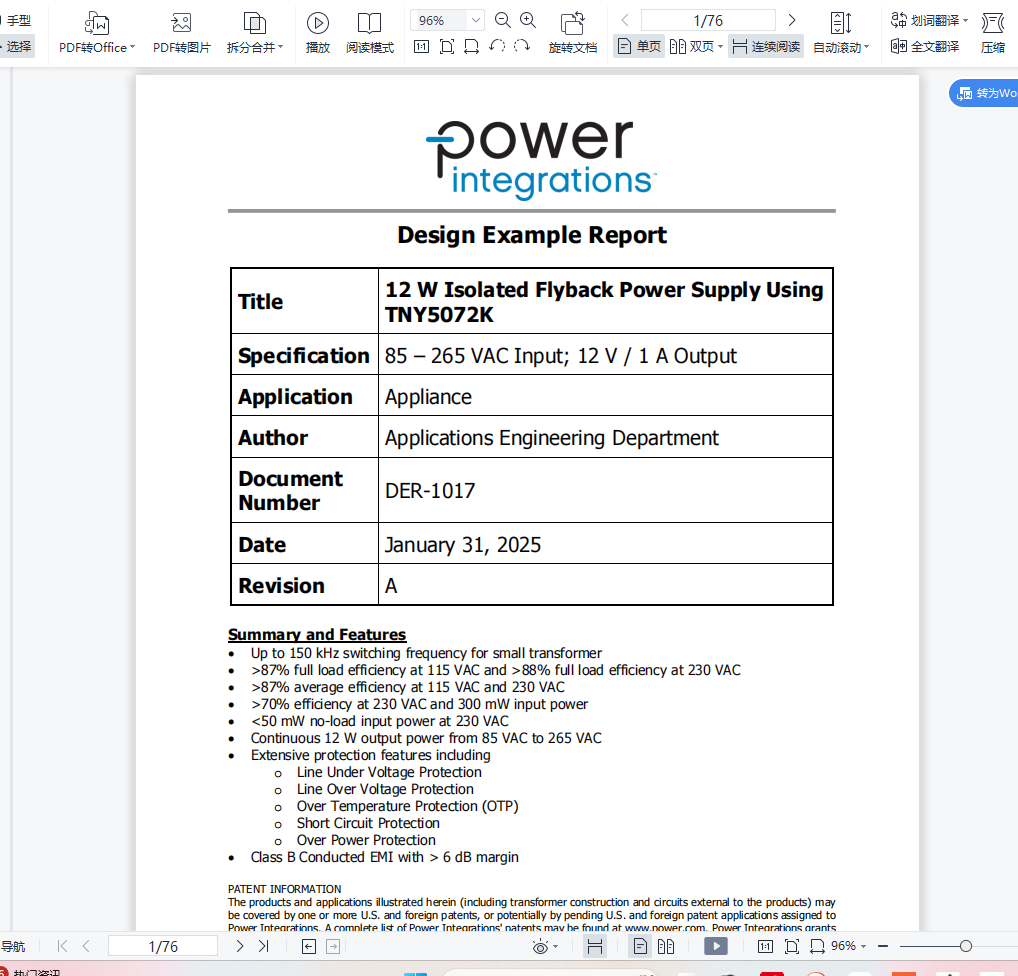Expand 拆分合并 dropdown arrow

coord(280,47)
